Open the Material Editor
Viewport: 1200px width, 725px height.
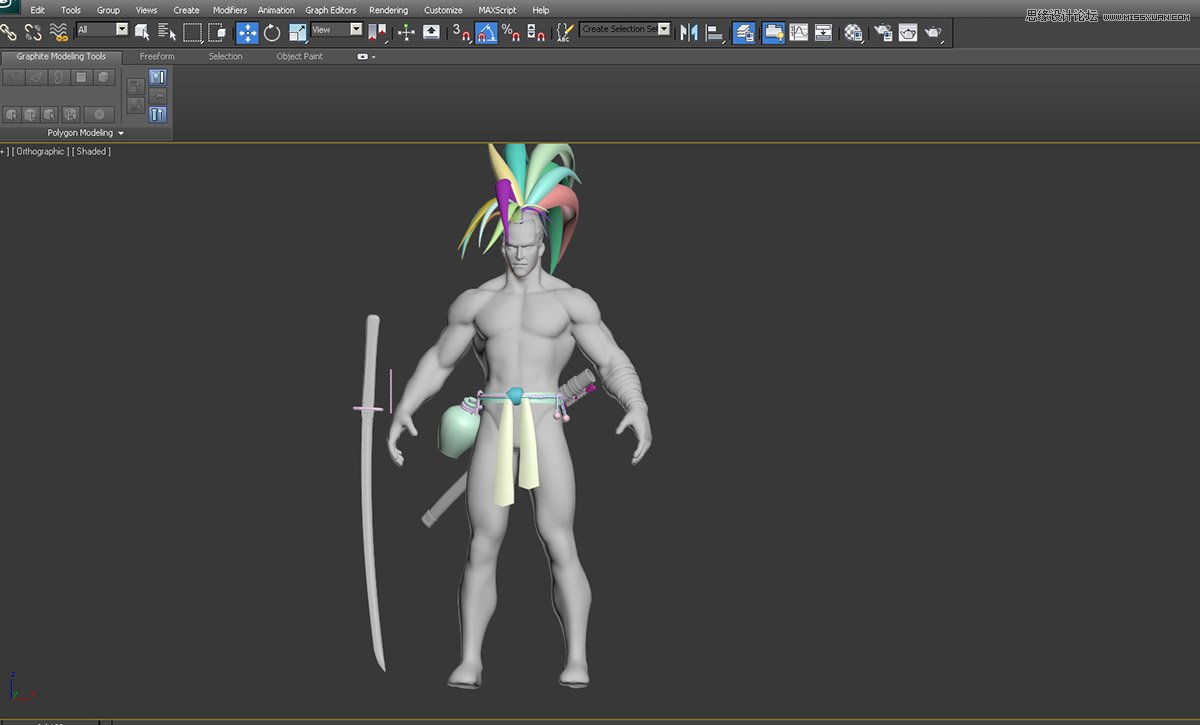(852, 32)
